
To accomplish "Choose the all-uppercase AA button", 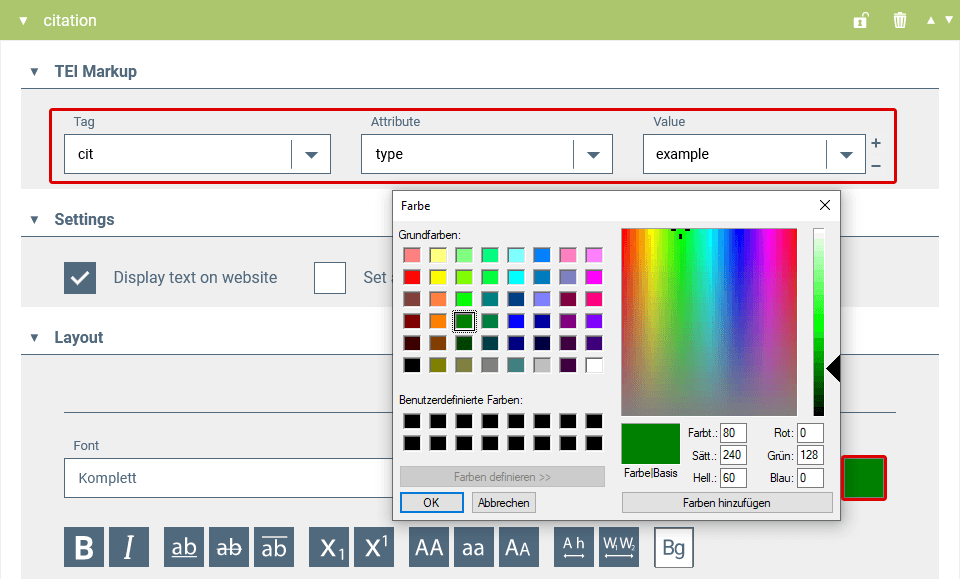I will pos(429,547).
